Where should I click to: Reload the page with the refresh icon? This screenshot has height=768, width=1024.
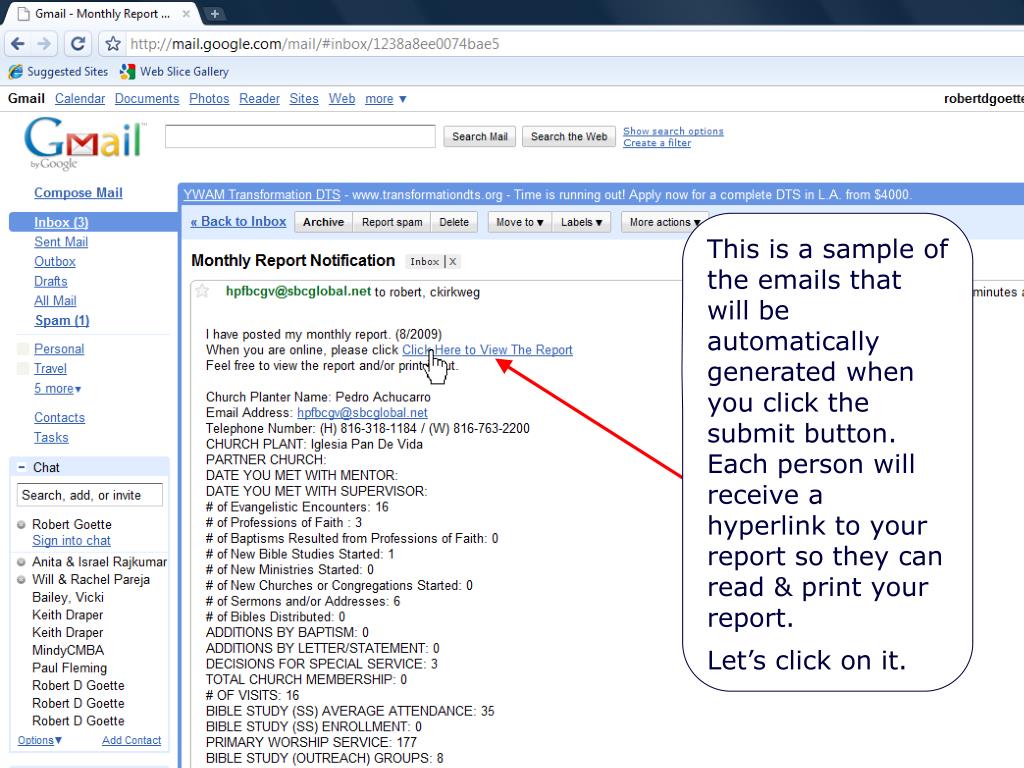tap(78, 44)
